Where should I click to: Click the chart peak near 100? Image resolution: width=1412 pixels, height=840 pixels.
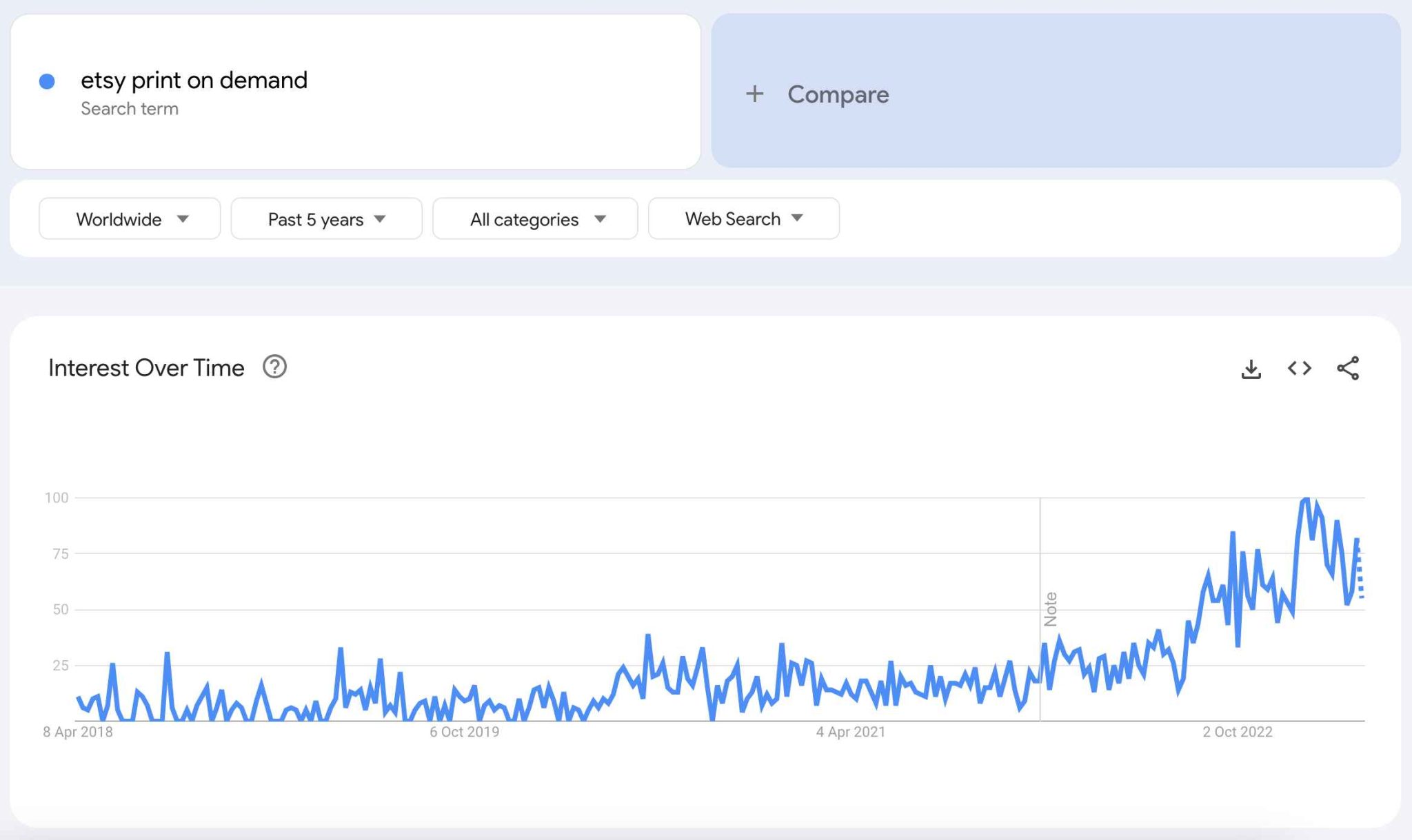point(1305,499)
